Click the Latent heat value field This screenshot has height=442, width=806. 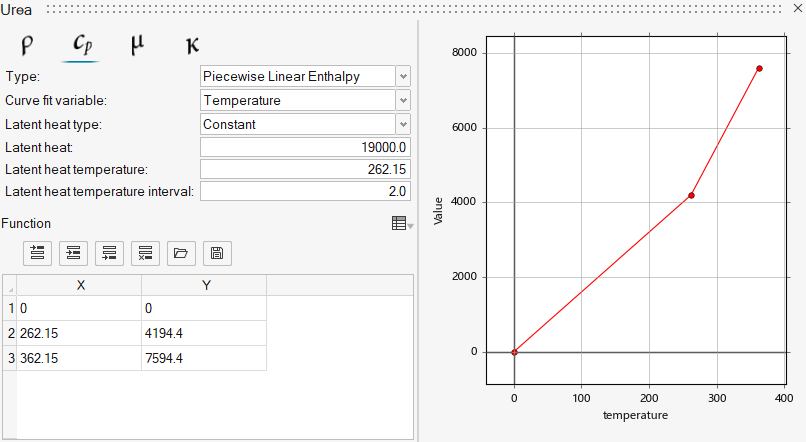(305, 147)
